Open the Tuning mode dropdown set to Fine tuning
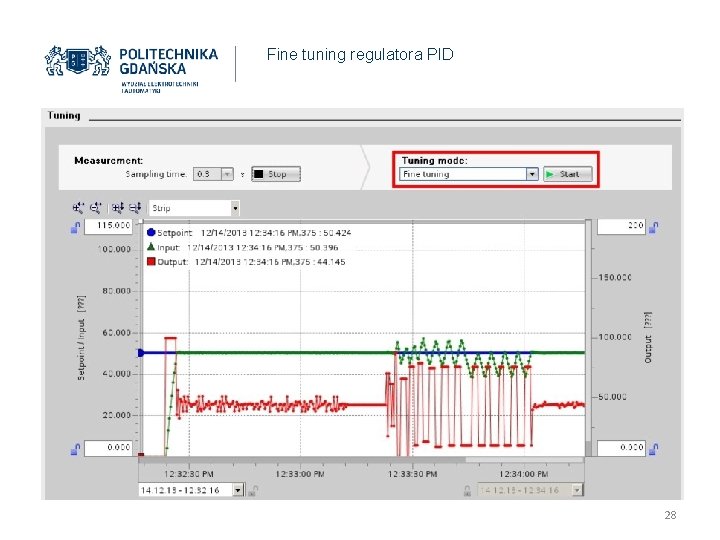 point(532,174)
